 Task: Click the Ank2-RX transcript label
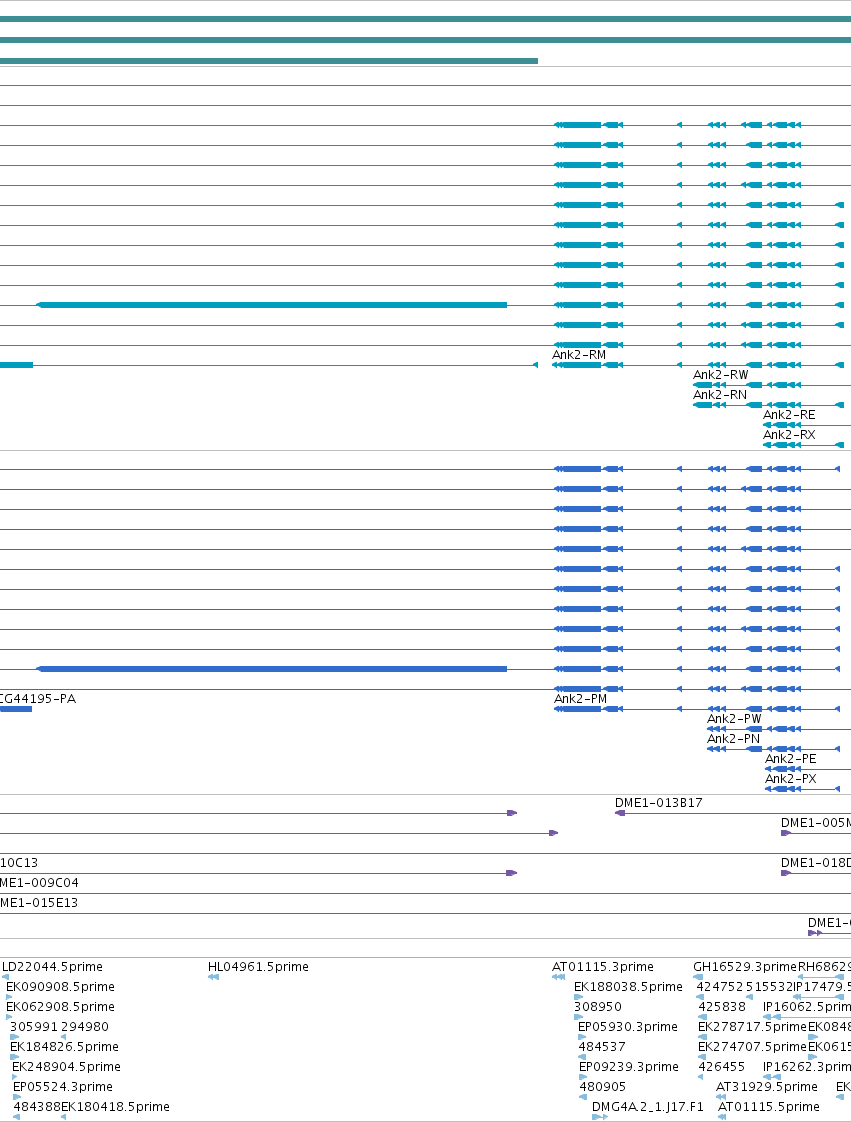(x=789, y=435)
